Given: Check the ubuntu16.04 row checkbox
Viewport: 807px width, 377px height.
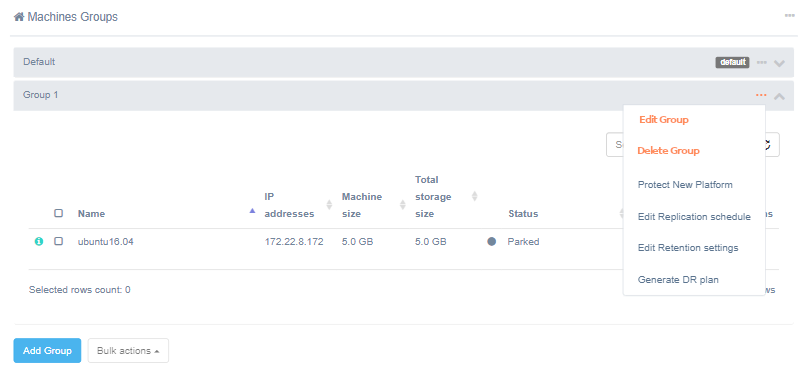Looking at the screenshot, I should 59,241.
